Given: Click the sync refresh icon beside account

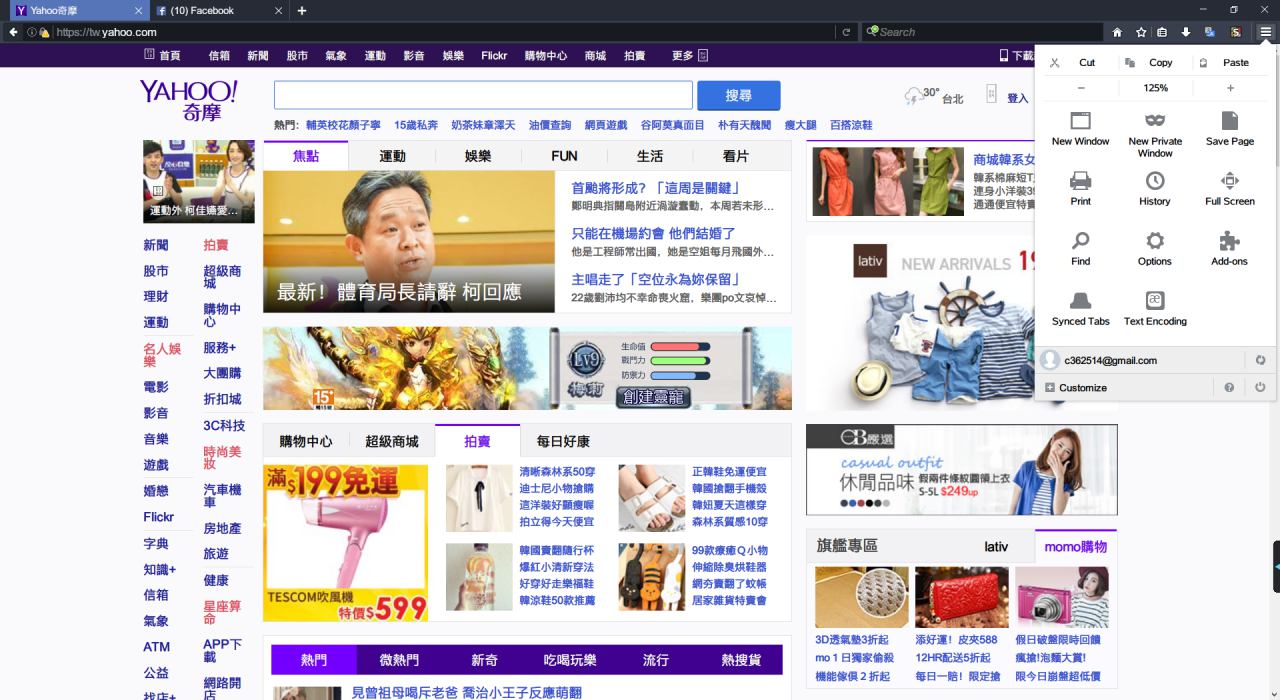Looking at the screenshot, I should click(x=1260, y=360).
